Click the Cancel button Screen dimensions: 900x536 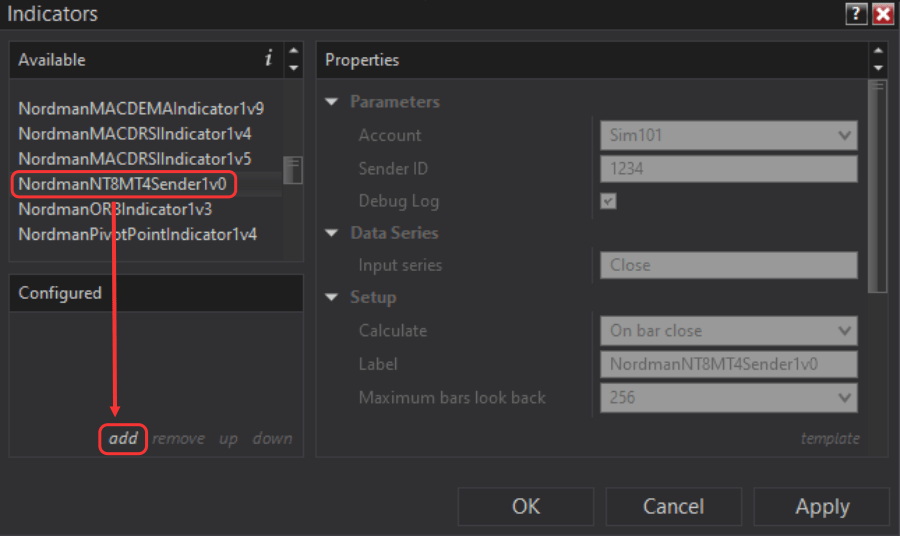coord(673,506)
